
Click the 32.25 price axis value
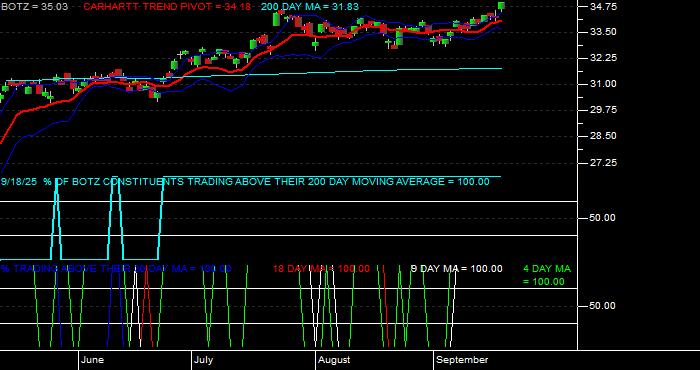(603, 58)
